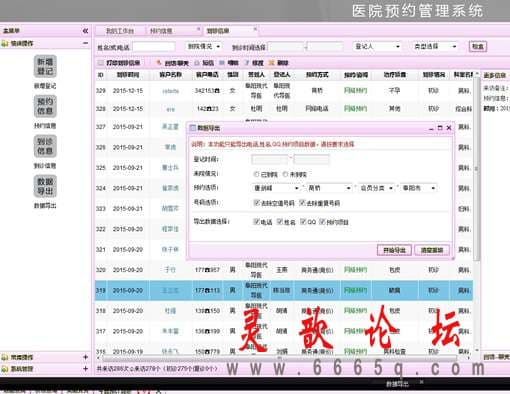
Task: Close the 到诊信息 tab
Action: 255,29
